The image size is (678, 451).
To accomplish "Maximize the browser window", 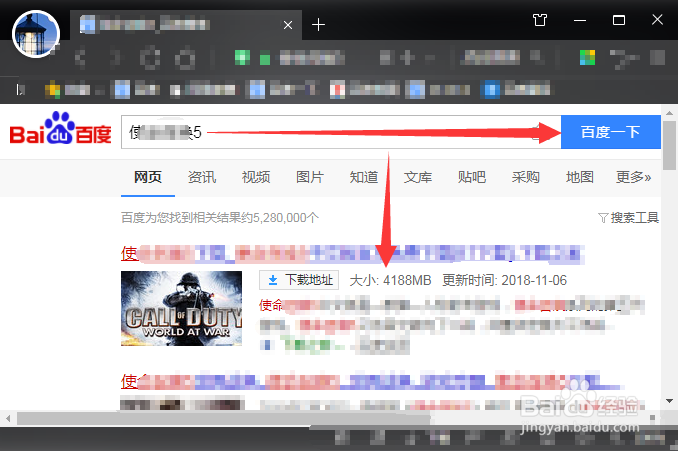I will pyautogui.click(x=619, y=20).
